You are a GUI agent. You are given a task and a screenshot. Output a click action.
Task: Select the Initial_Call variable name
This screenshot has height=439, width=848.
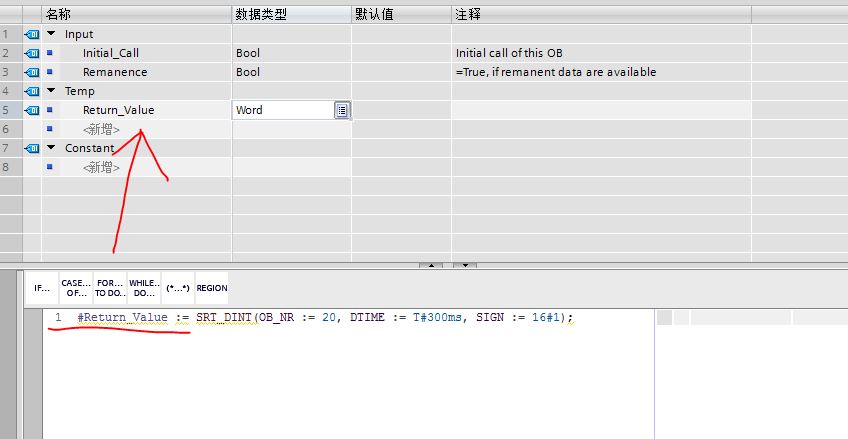[x=112, y=53]
